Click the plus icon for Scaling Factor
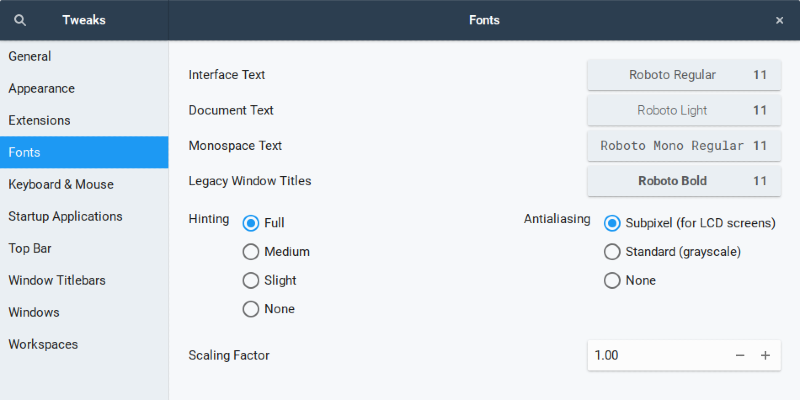The height and width of the screenshot is (400, 800). (765, 355)
